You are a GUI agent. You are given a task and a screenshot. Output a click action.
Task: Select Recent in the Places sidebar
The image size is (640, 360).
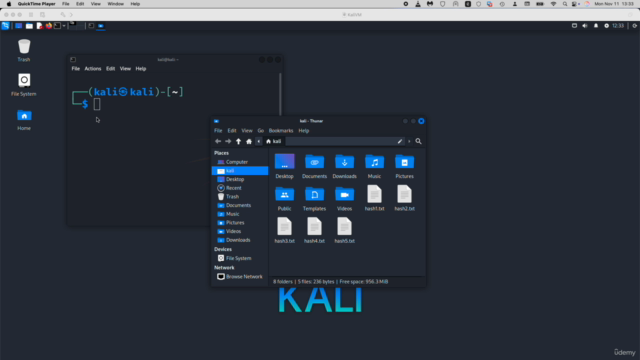coord(240,188)
